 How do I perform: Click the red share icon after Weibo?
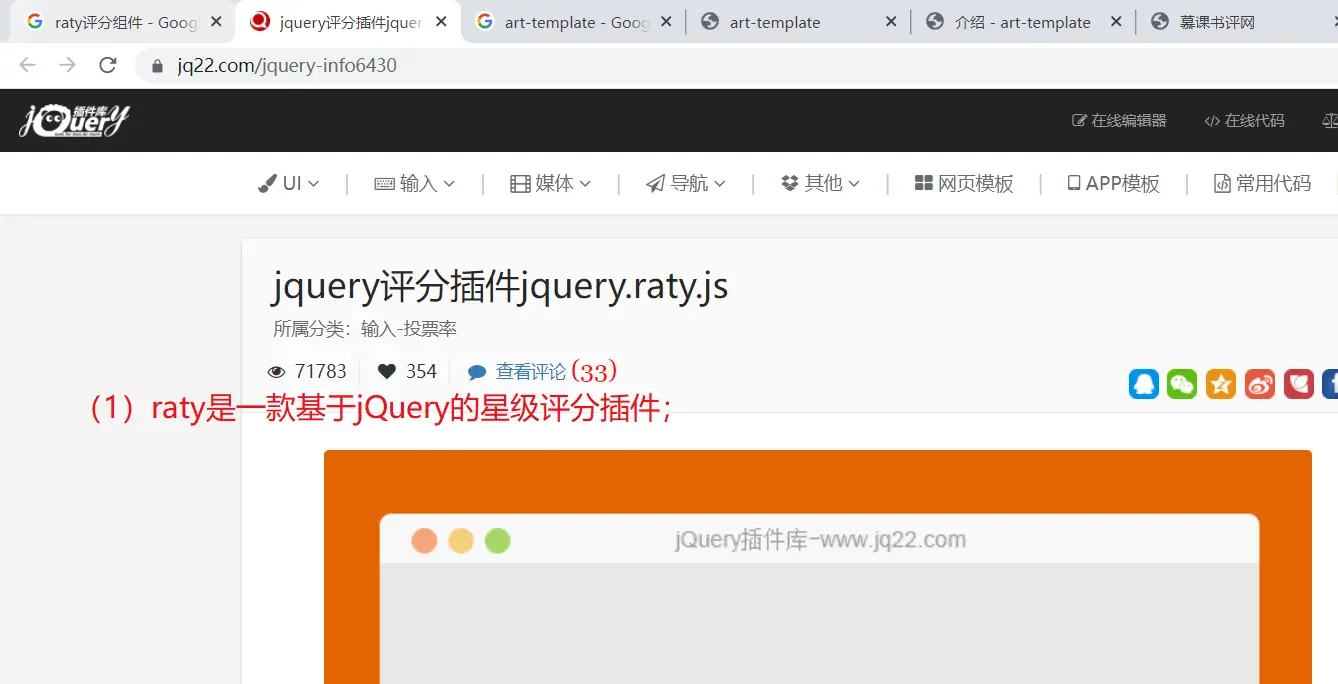click(x=1299, y=384)
